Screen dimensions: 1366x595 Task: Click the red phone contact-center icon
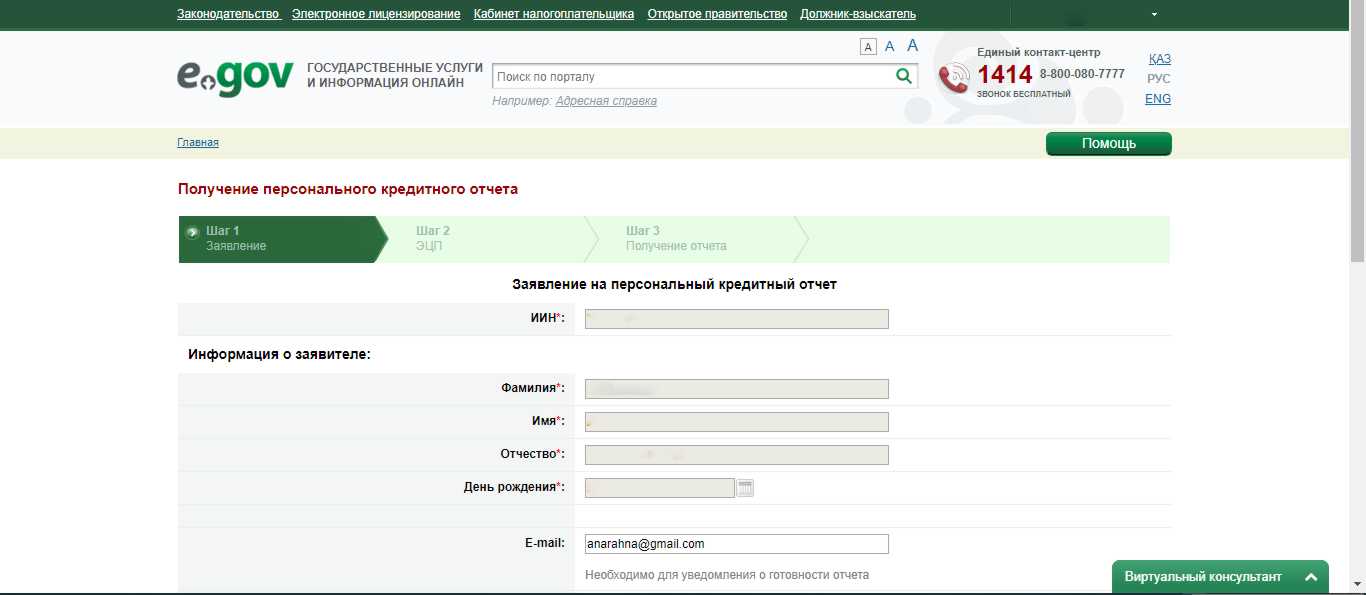click(x=954, y=77)
